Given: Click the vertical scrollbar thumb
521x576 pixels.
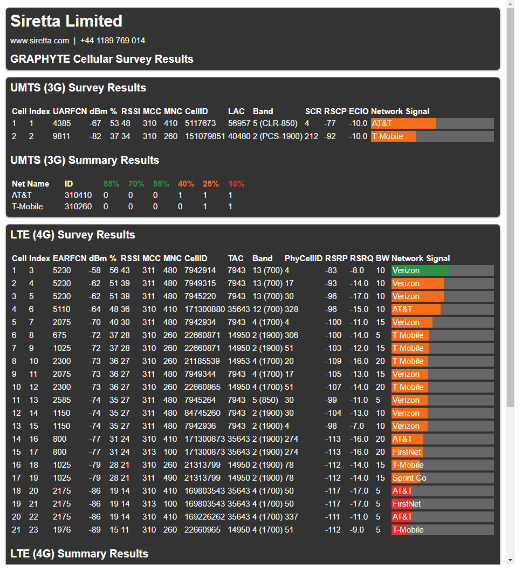Looking at the screenshot, I should coord(510,207).
